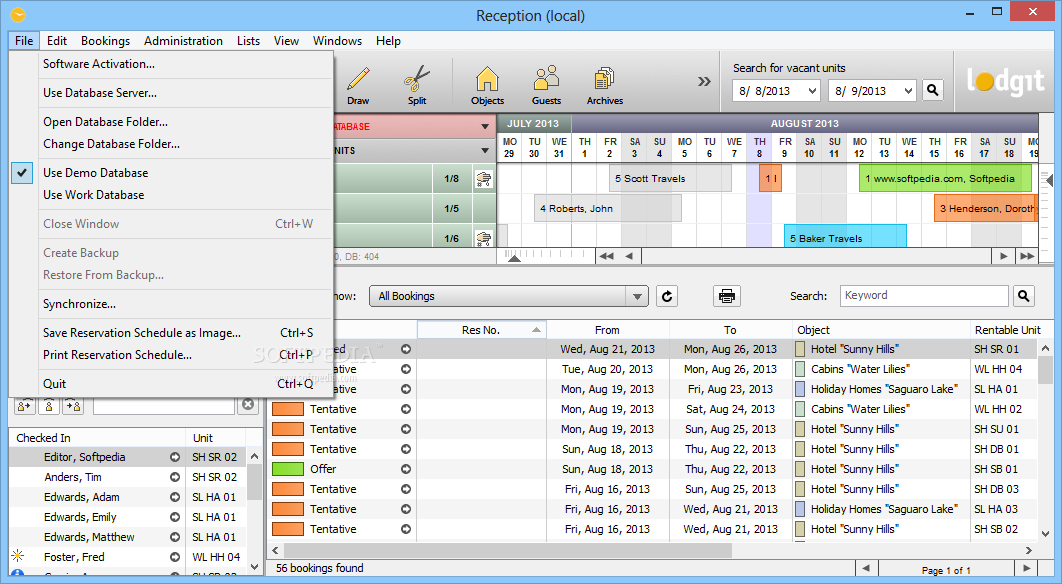Select the Scott Travels booking bar
1062x584 pixels.
[x=671, y=179]
